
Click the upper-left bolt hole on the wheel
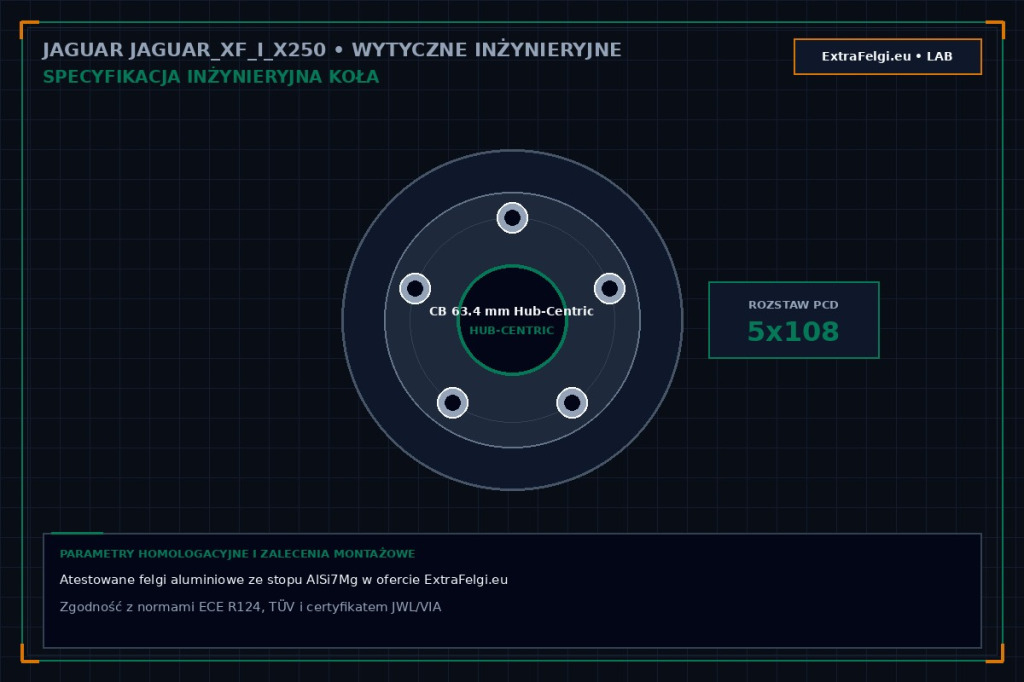click(x=415, y=288)
